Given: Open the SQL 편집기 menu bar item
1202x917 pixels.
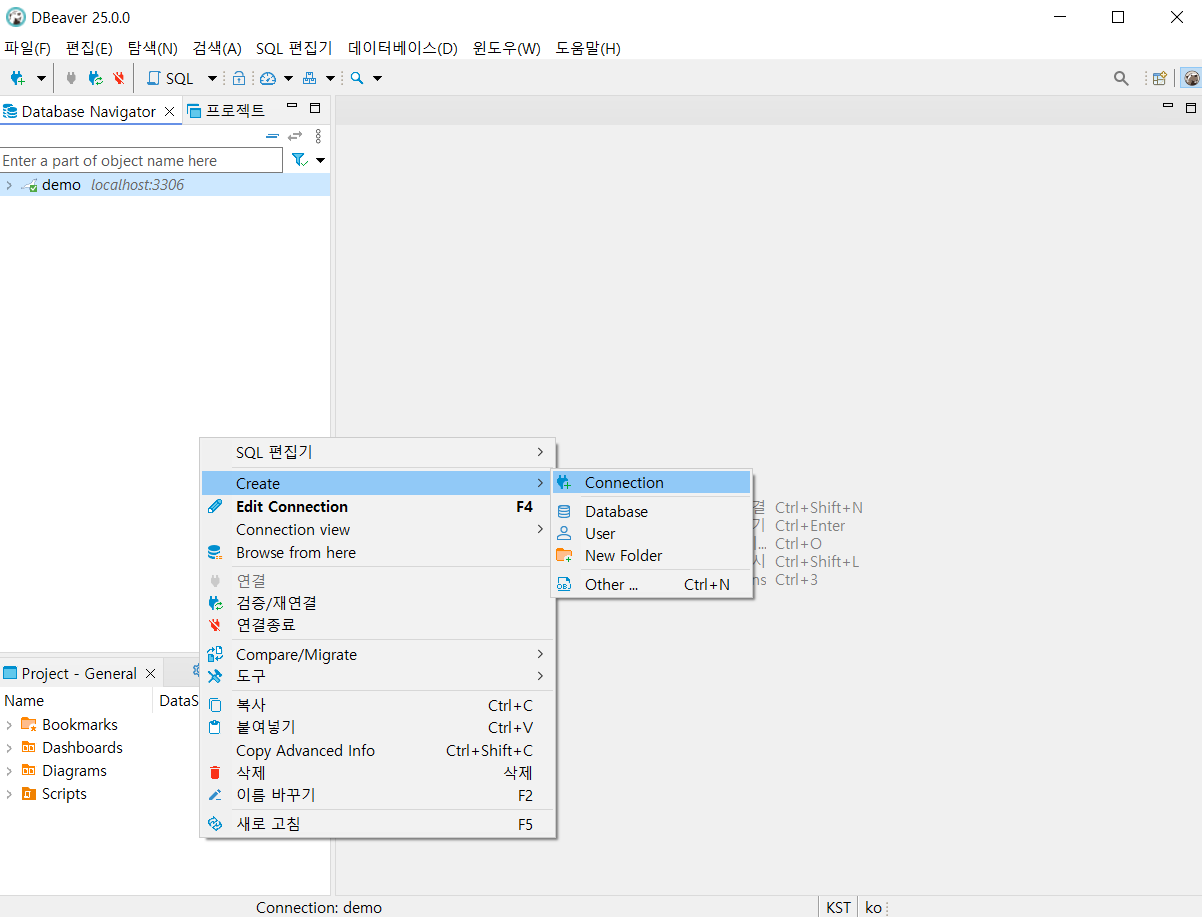Looking at the screenshot, I should click(x=294, y=48).
